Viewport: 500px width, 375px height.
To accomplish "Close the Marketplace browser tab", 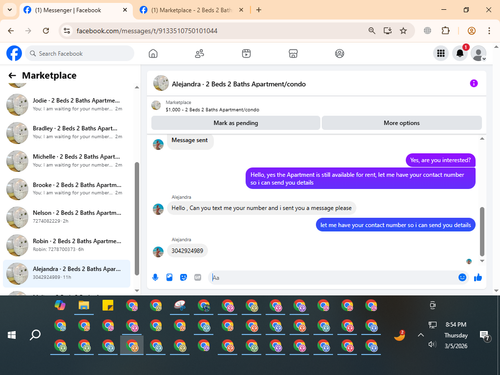I will click(x=241, y=10).
